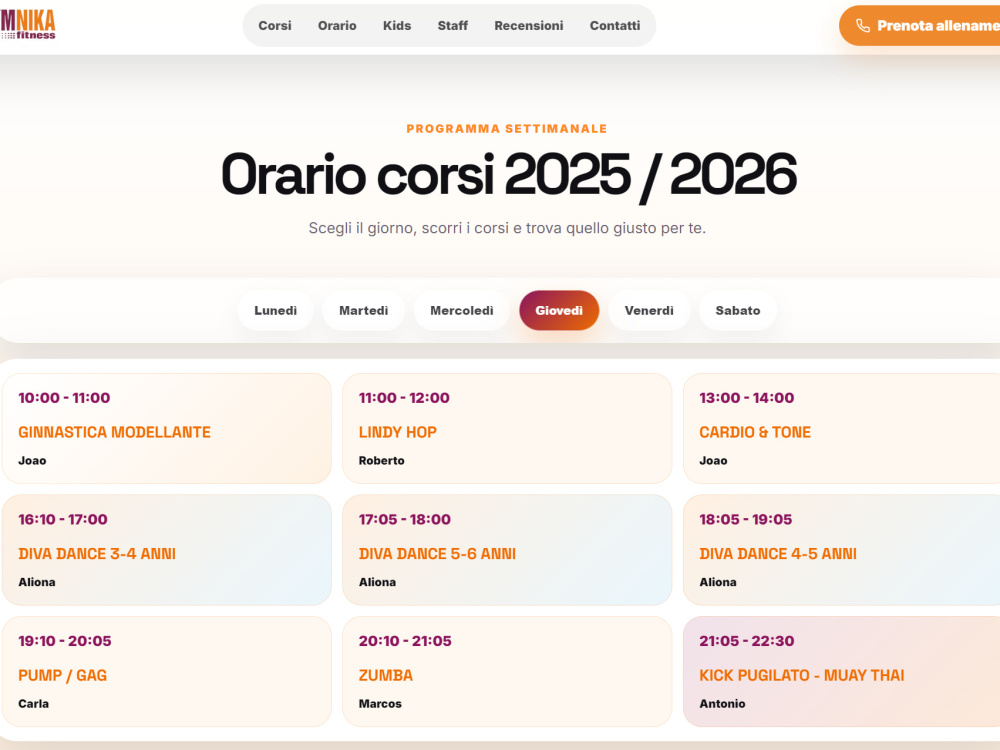The height and width of the screenshot is (750, 1000).
Task: Select the Sabato day tab
Action: pyautogui.click(x=738, y=311)
